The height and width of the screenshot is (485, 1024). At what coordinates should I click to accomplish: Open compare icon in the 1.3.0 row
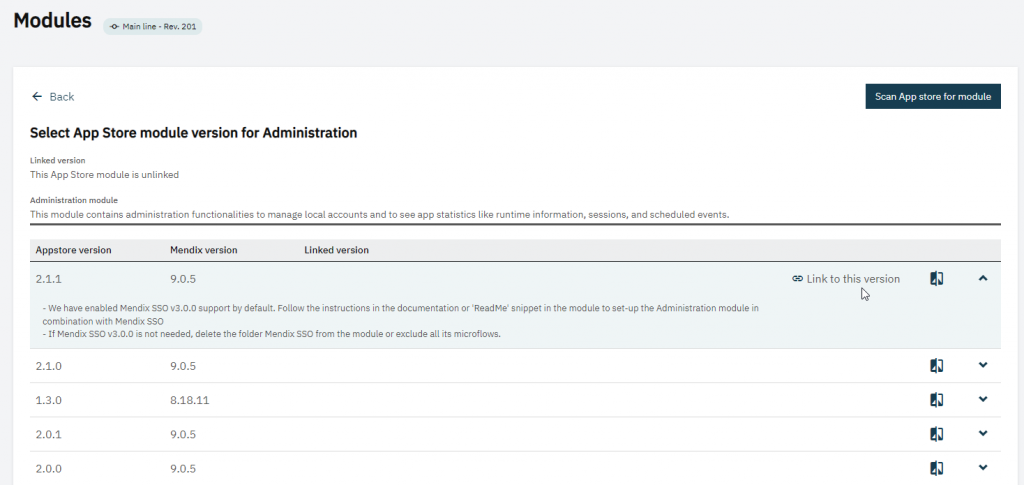tap(936, 400)
